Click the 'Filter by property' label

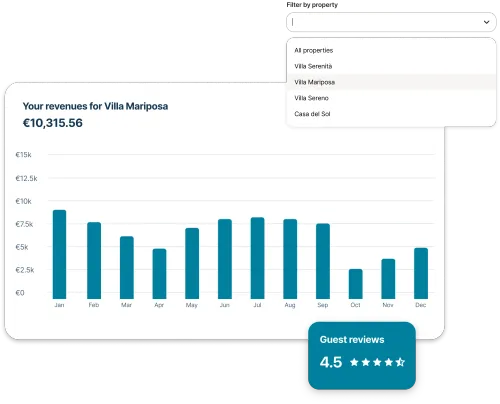(x=312, y=5)
